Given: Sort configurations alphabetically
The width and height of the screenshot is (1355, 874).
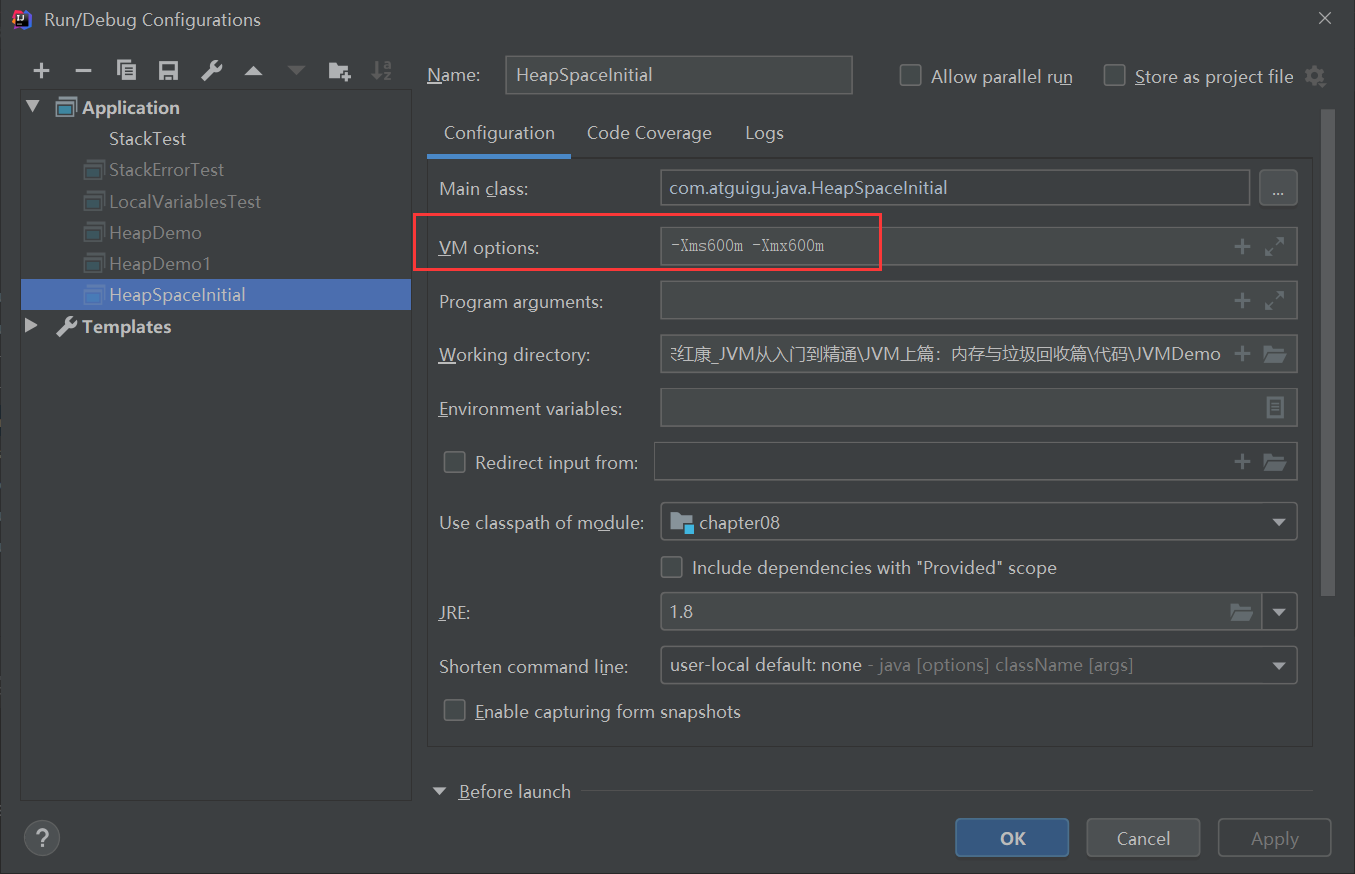Looking at the screenshot, I should tap(382, 71).
